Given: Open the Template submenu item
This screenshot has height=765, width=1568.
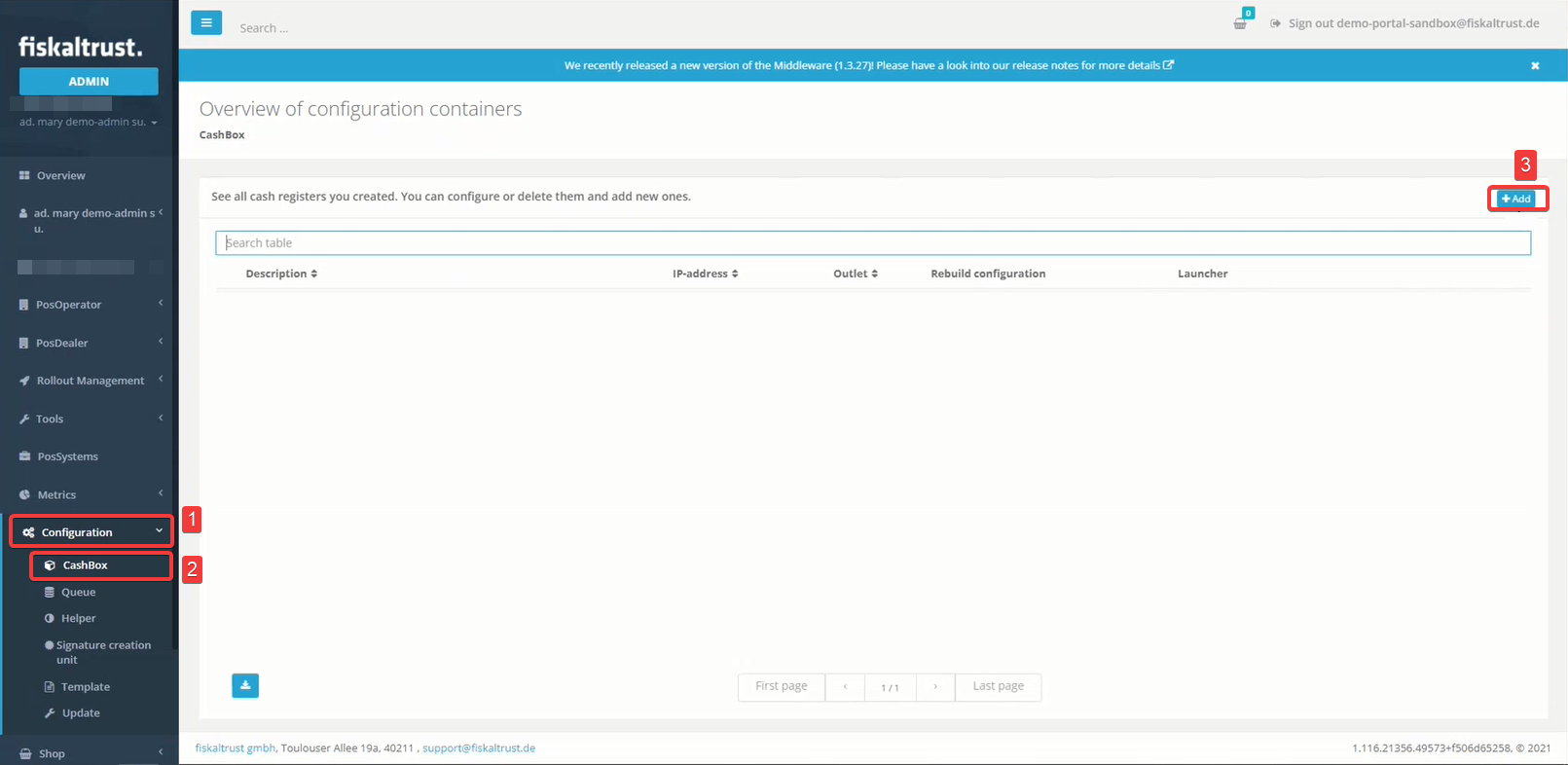Looking at the screenshot, I should [85, 686].
